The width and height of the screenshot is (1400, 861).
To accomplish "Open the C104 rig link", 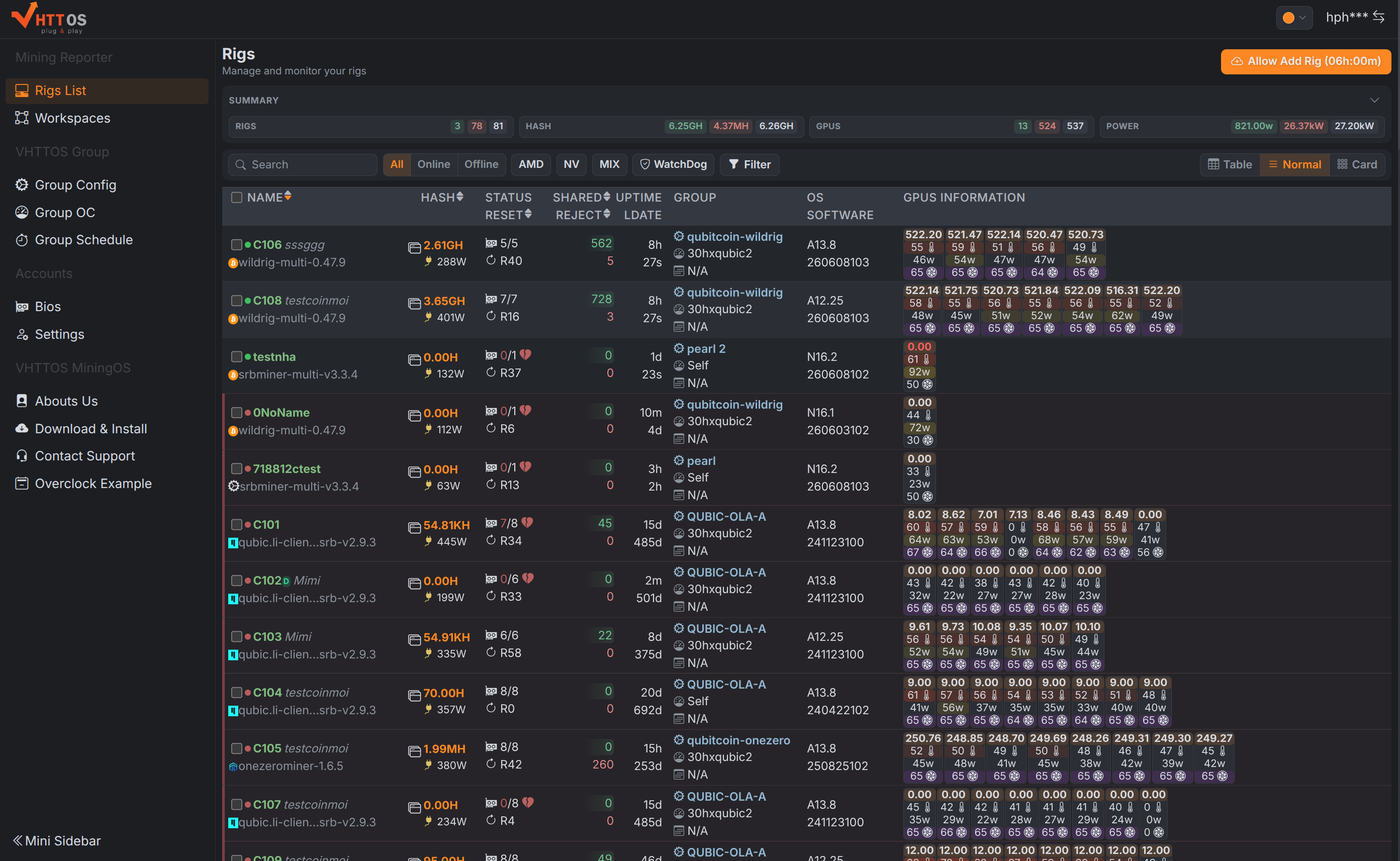I will (x=267, y=693).
